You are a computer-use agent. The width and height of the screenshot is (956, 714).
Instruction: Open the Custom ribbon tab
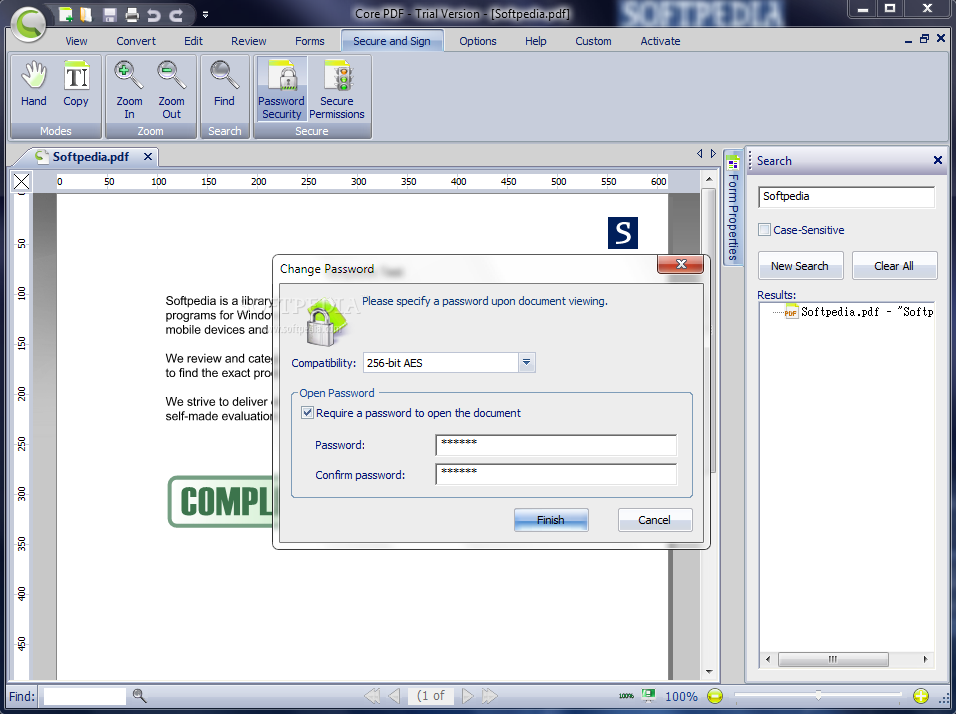click(593, 41)
